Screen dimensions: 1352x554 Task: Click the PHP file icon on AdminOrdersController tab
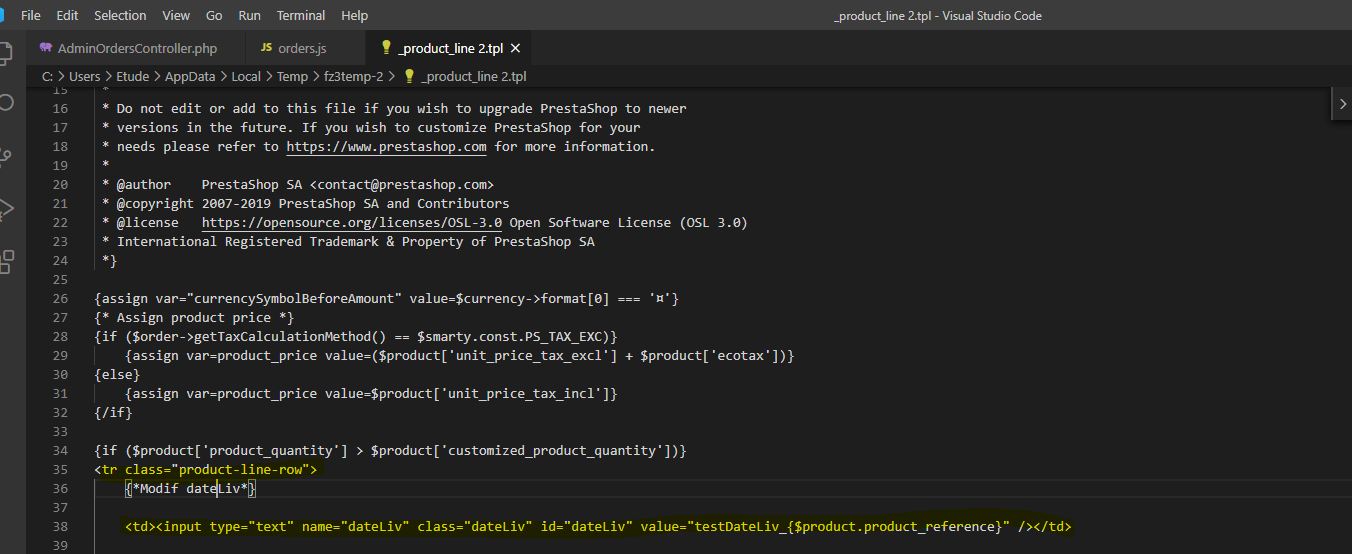coord(46,48)
